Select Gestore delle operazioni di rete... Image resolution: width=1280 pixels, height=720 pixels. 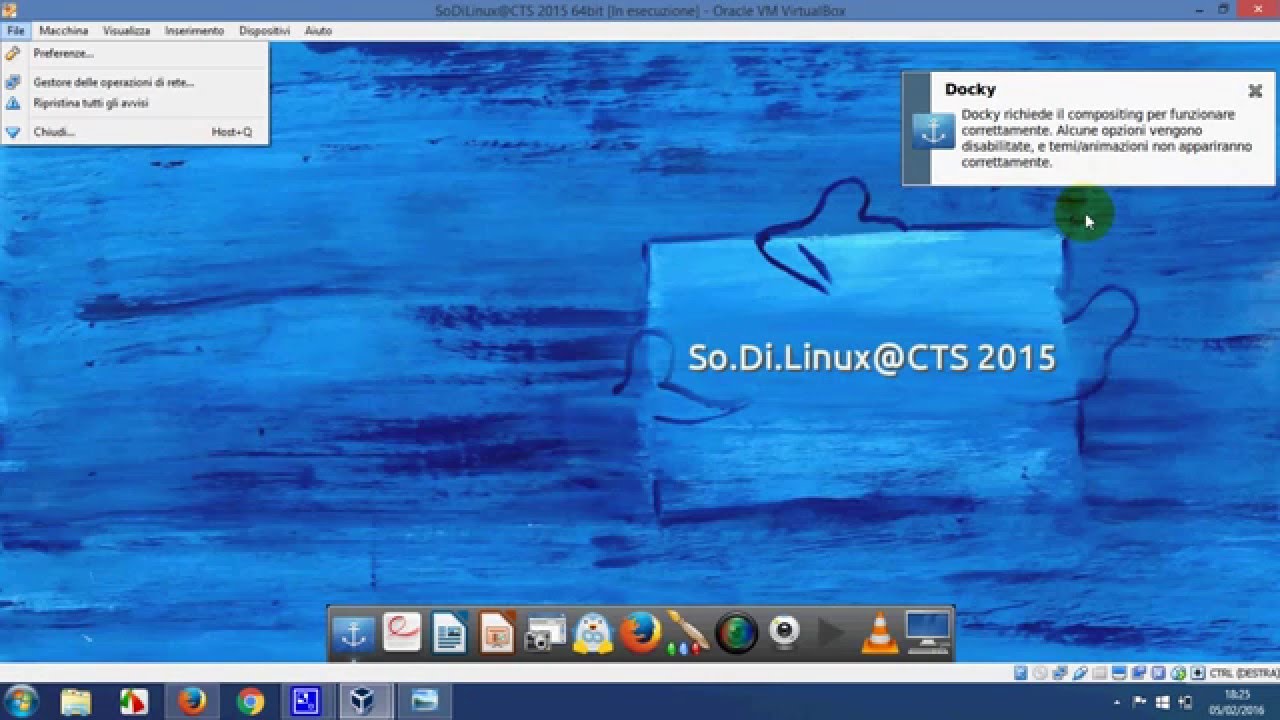point(134,82)
